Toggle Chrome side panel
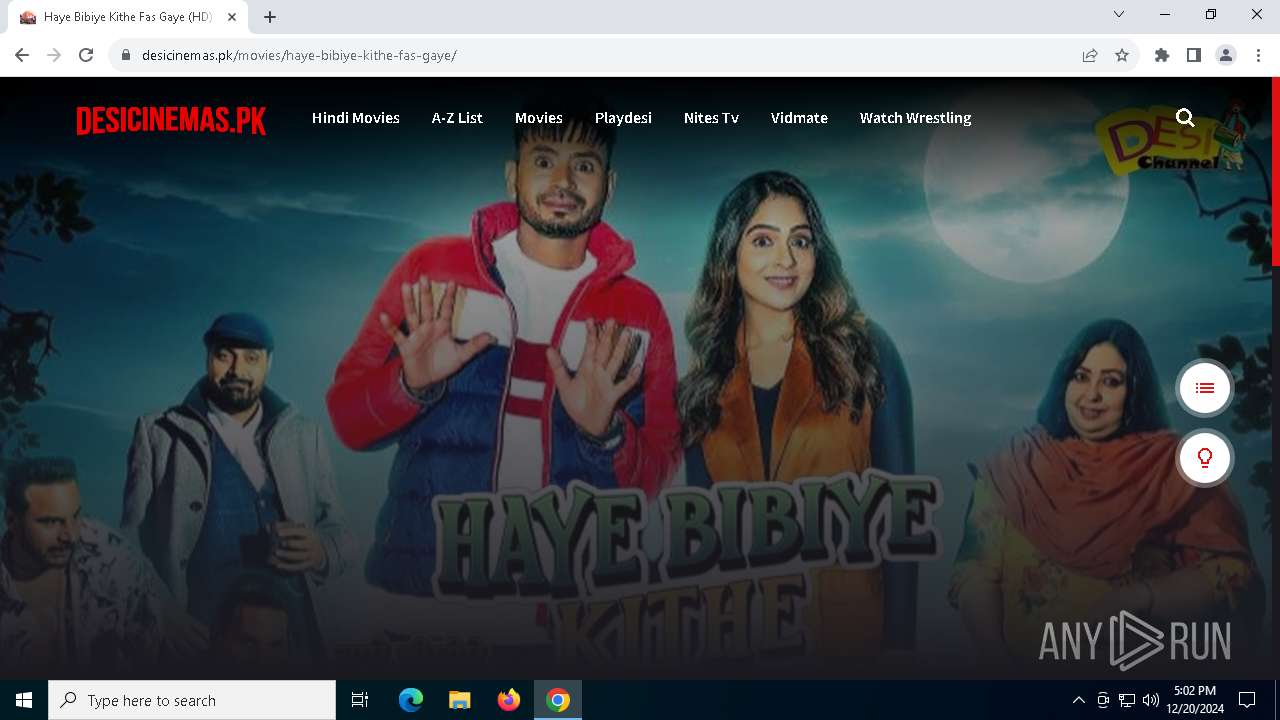The height and width of the screenshot is (720, 1280). click(x=1194, y=55)
